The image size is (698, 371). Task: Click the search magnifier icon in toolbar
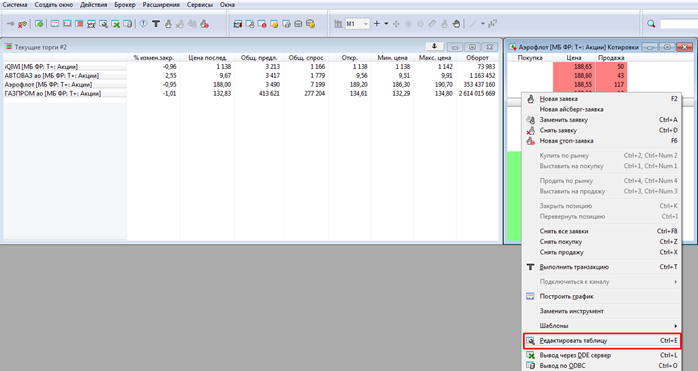[651, 24]
